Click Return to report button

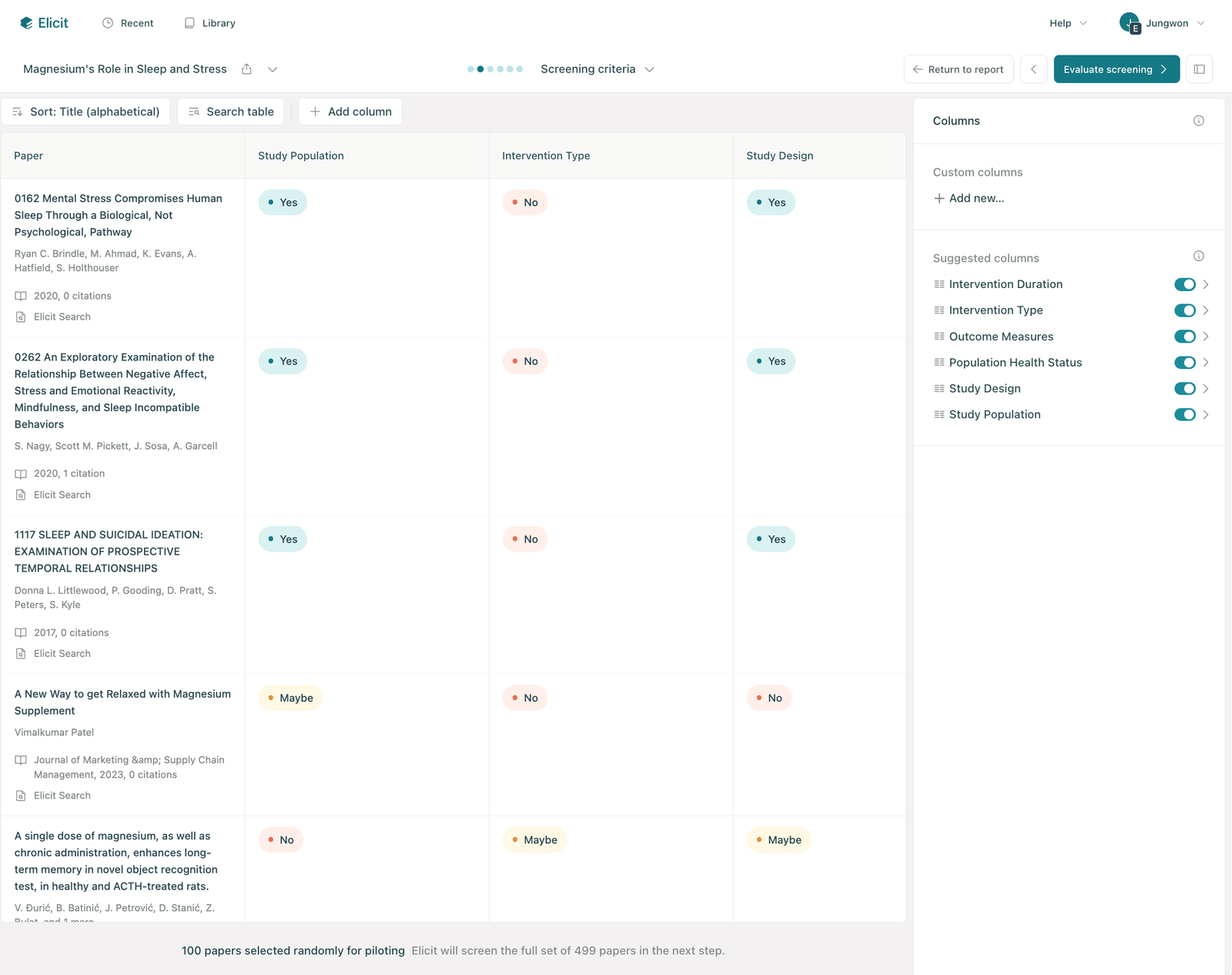point(959,69)
